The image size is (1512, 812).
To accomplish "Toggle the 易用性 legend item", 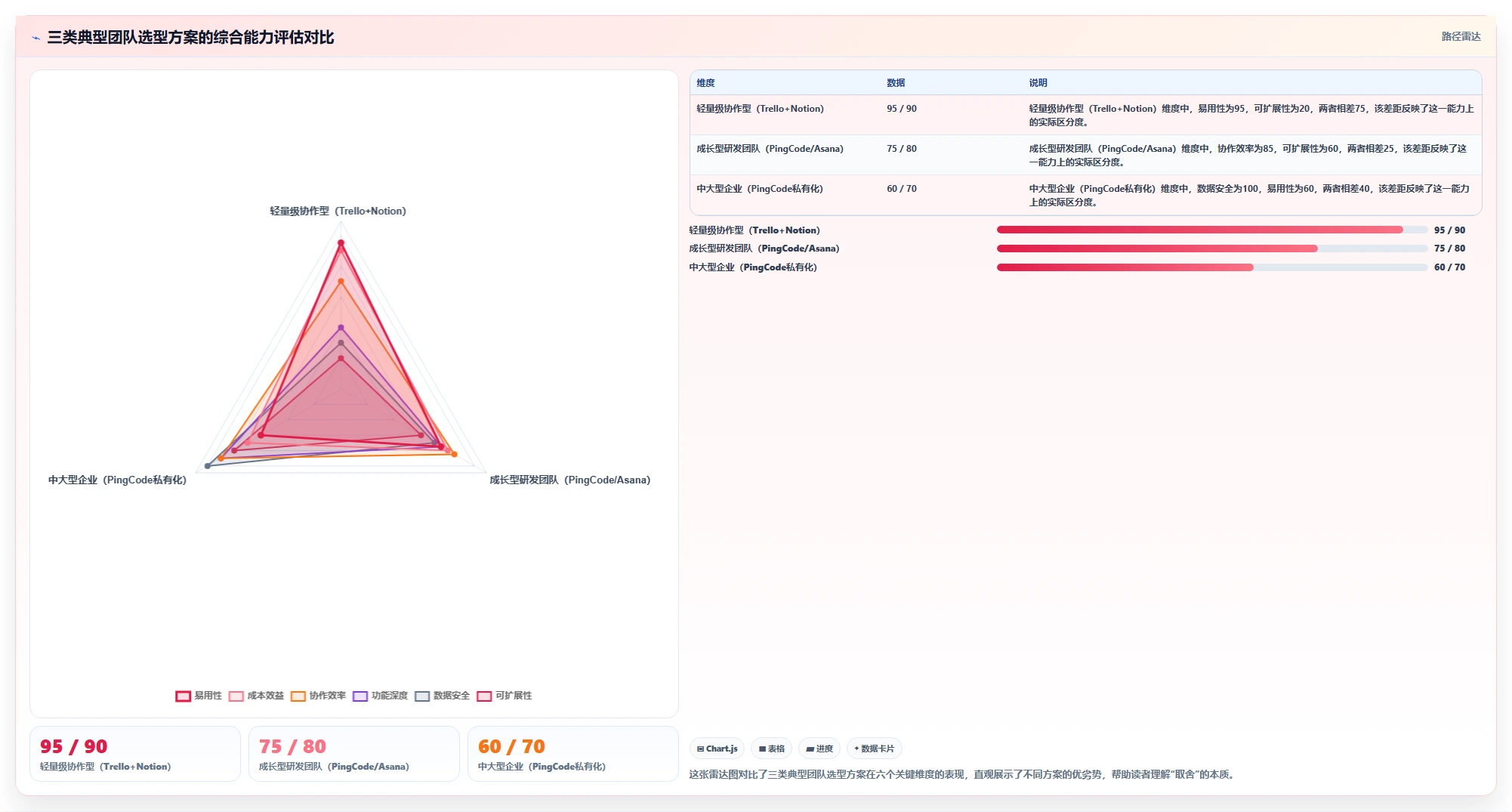I will [199, 696].
